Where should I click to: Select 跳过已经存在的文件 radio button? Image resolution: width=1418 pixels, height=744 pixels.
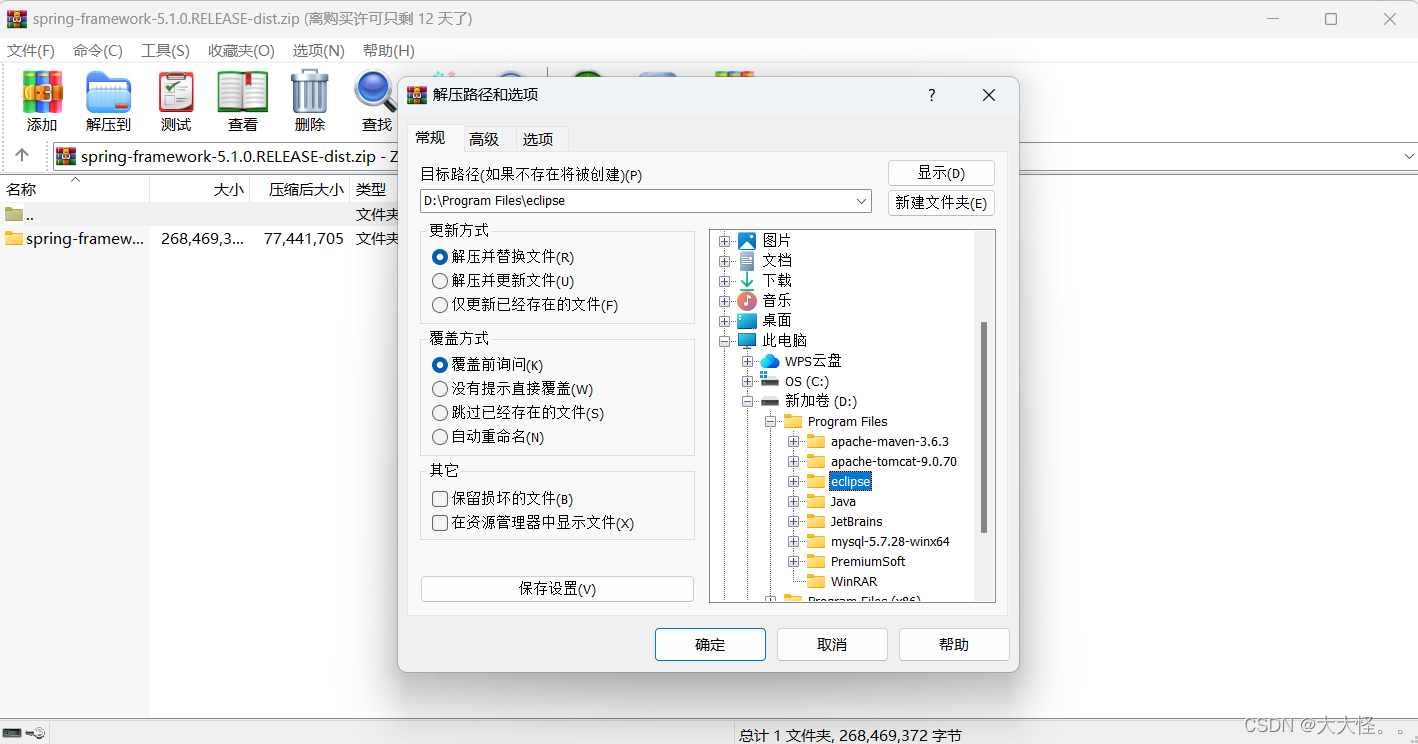[440, 413]
